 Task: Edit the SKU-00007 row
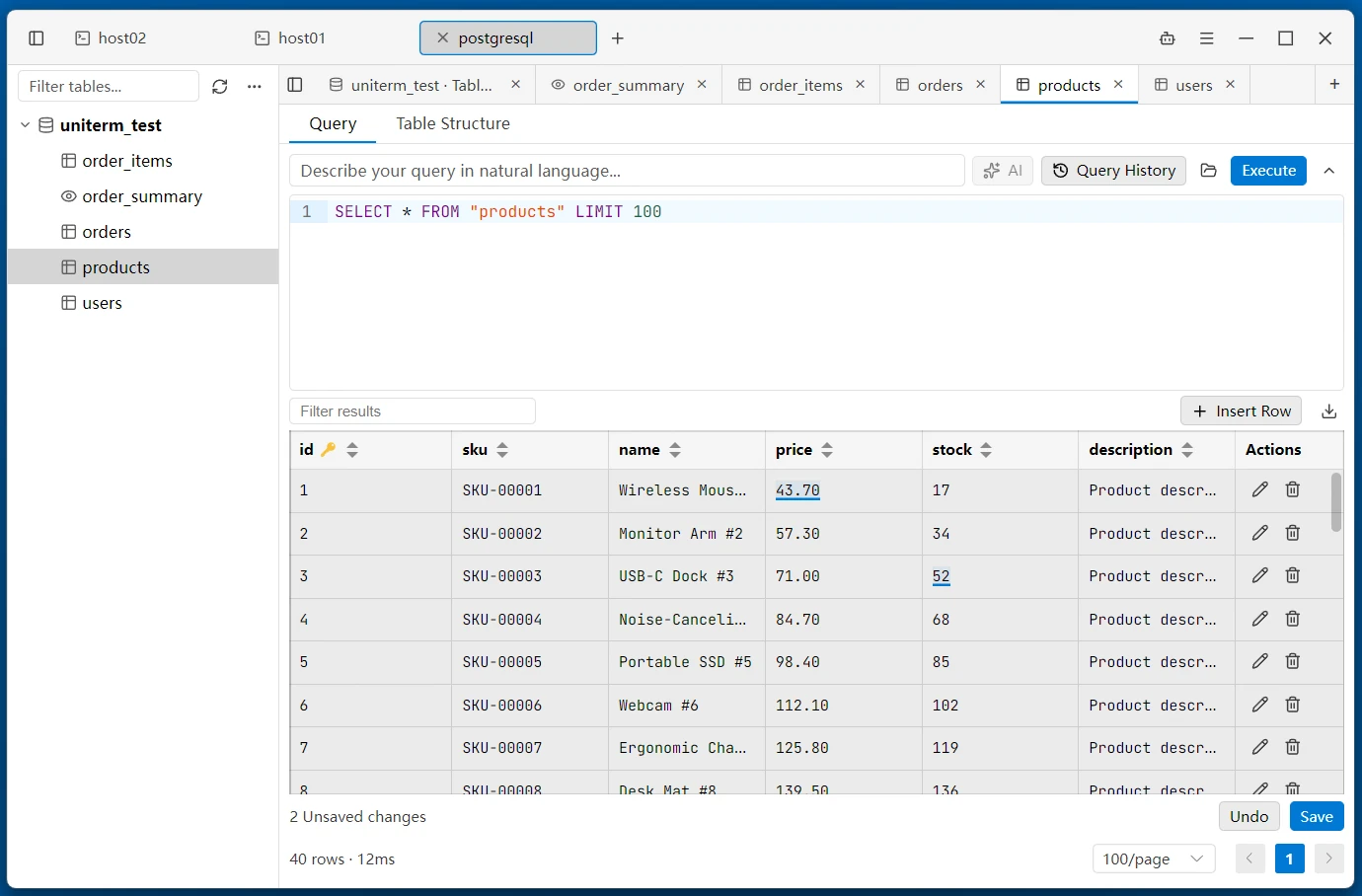pos(1260,747)
